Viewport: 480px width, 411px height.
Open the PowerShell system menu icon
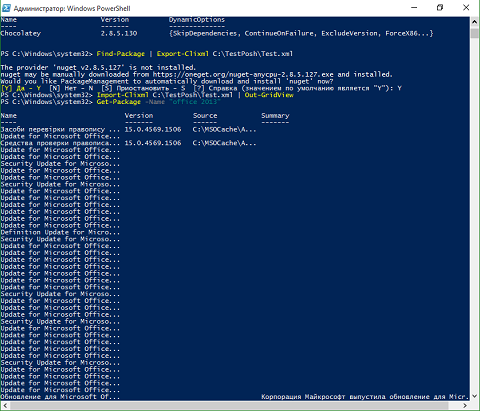[6, 8]
